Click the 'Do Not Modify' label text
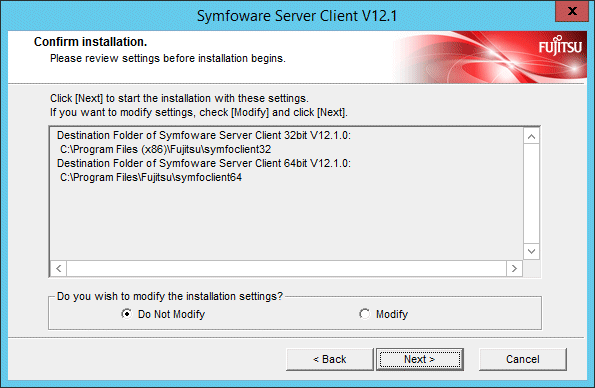Viewport: 595px width, 388px height. click(x=172, y=314)
